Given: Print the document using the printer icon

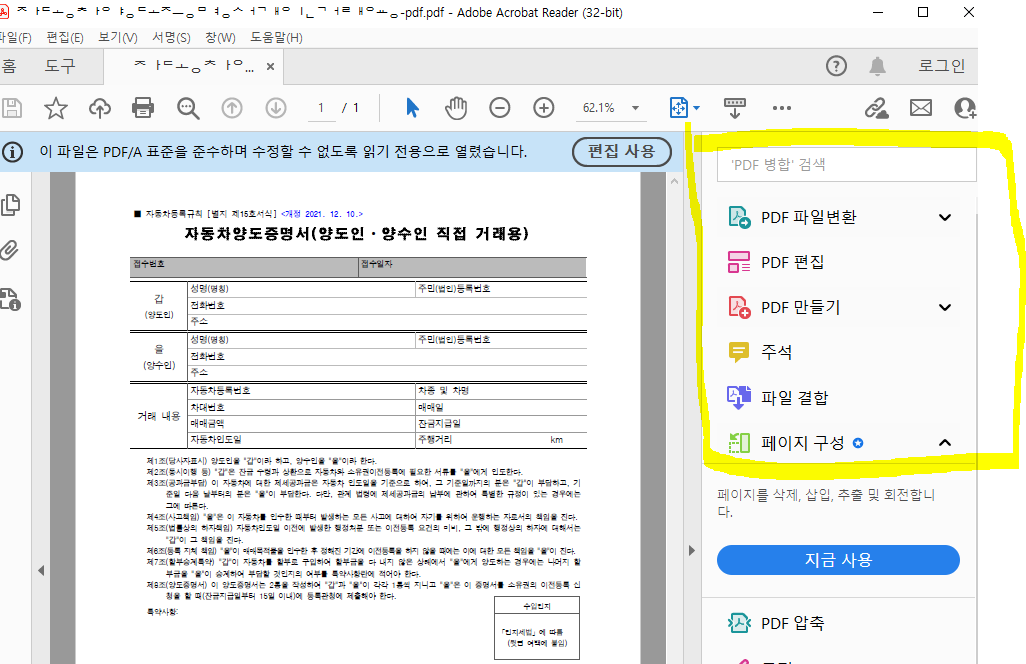Looking at the screenshot, I should point(142,107).
